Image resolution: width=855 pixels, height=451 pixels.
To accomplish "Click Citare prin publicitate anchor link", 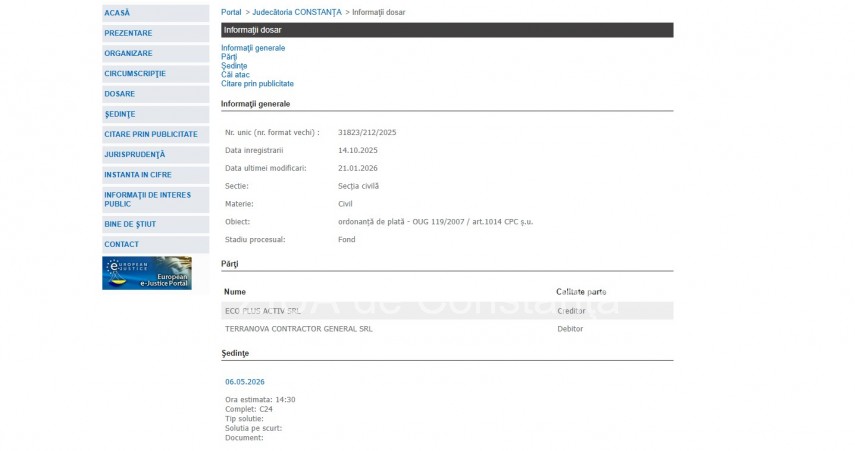I will click(257, 84).
